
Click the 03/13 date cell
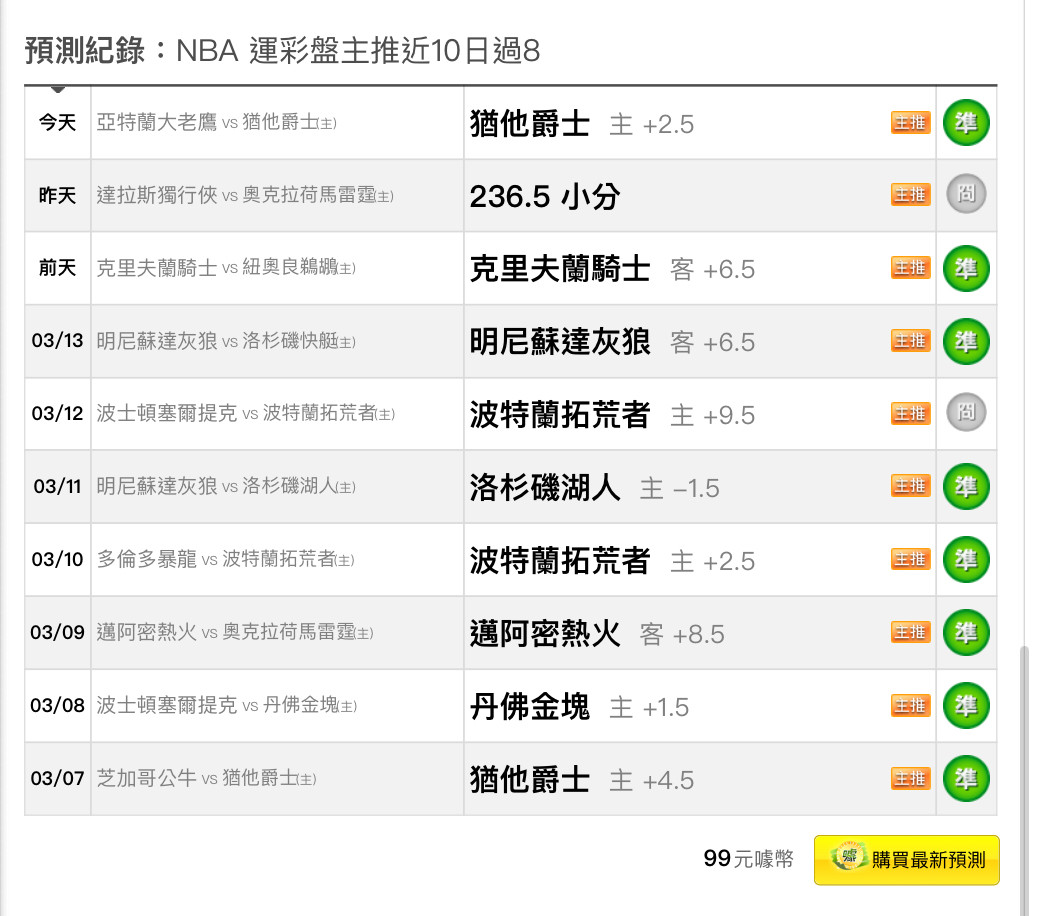[58, 341]
